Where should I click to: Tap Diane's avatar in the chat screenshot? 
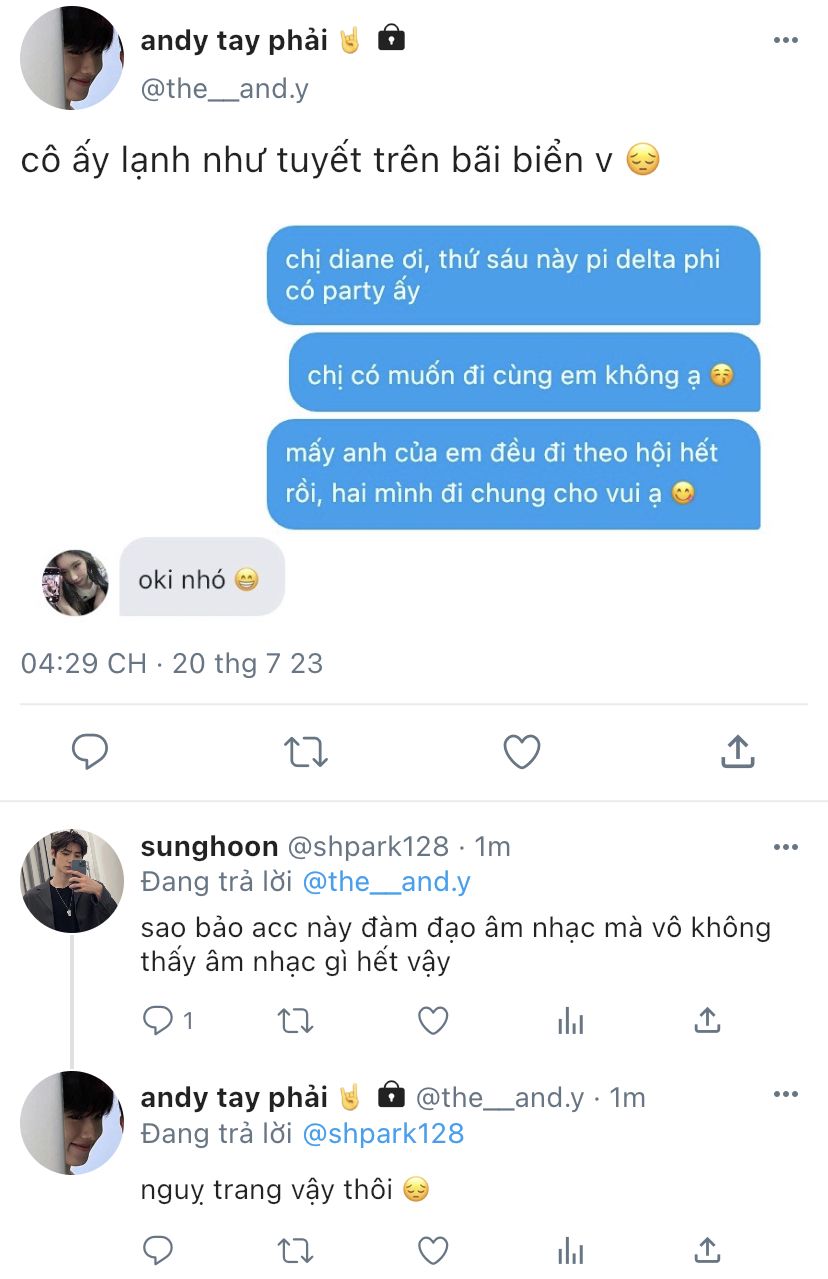[75, 582]
